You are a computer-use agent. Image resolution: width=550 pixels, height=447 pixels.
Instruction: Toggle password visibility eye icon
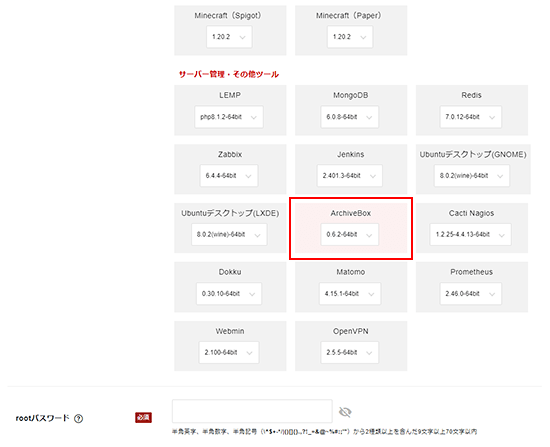coord(345,412)
